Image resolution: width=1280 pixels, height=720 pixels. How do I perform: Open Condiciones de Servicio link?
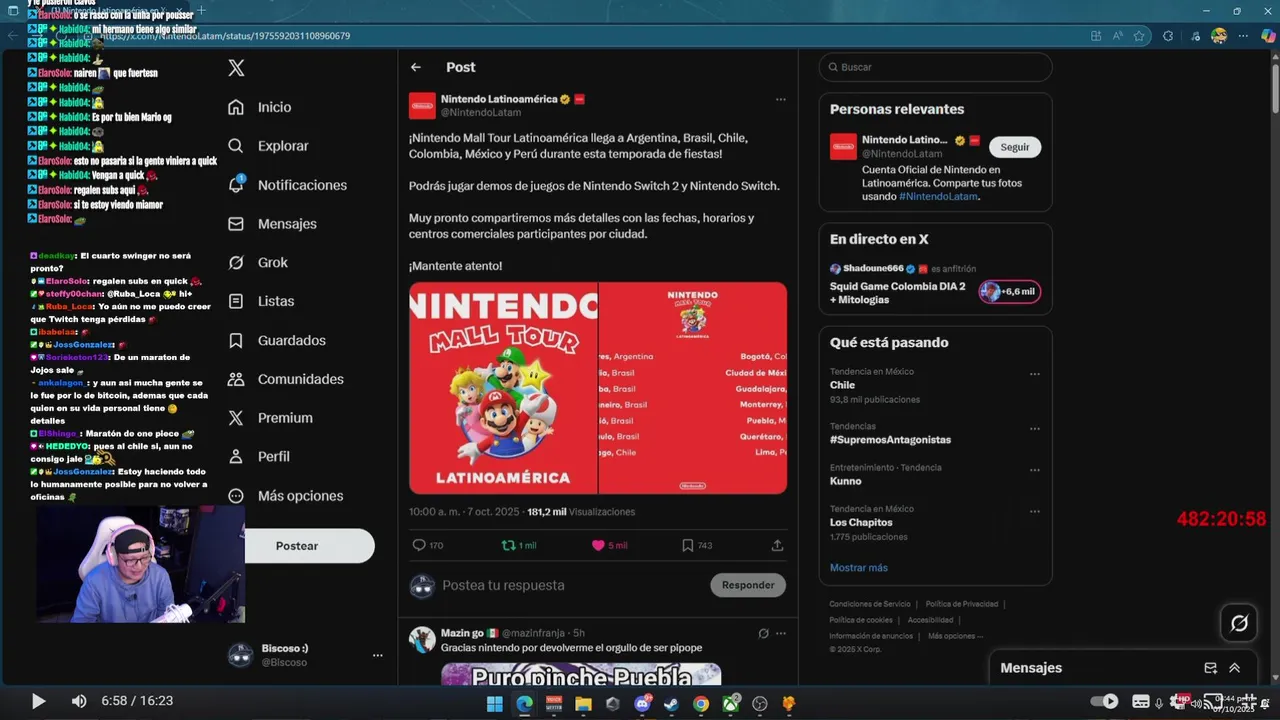[870, 604]
